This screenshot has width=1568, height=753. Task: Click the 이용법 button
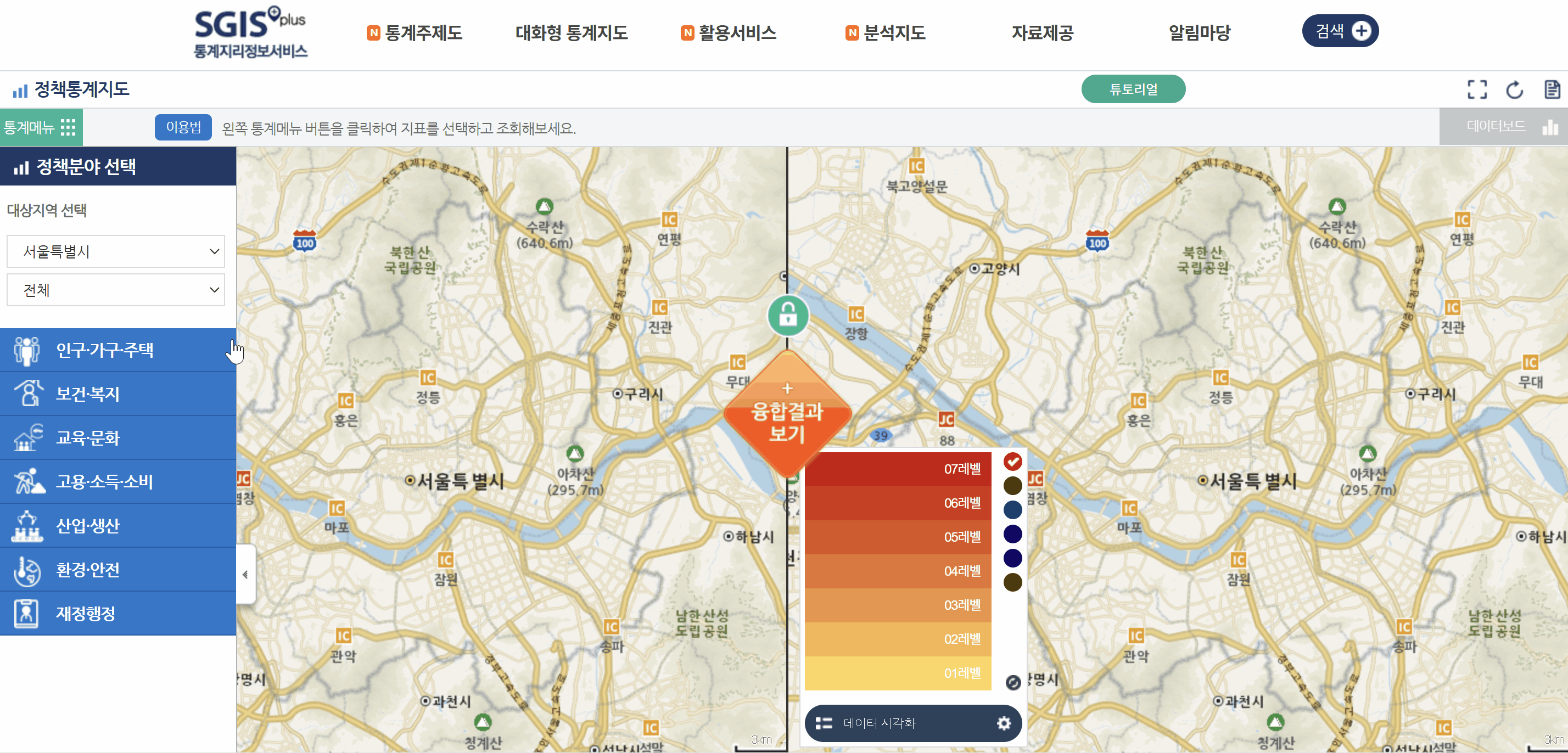[183, 127]
